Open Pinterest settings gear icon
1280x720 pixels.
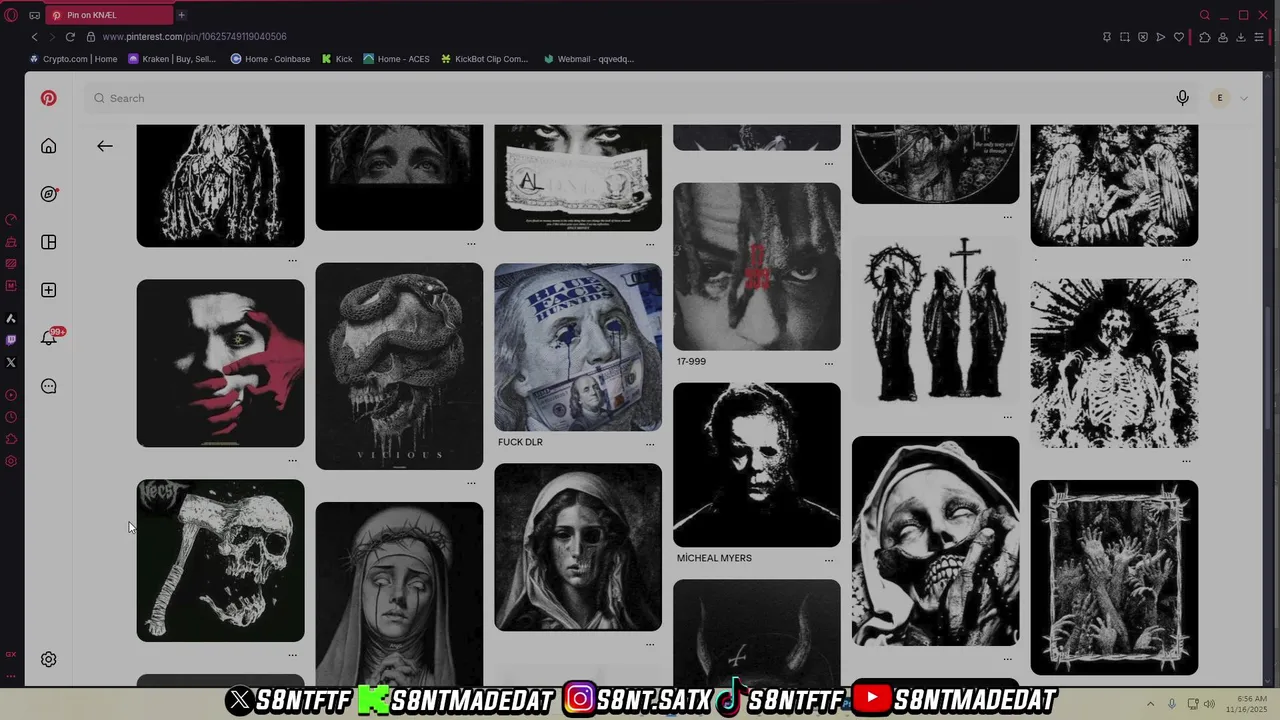click(x=48, y=659)
